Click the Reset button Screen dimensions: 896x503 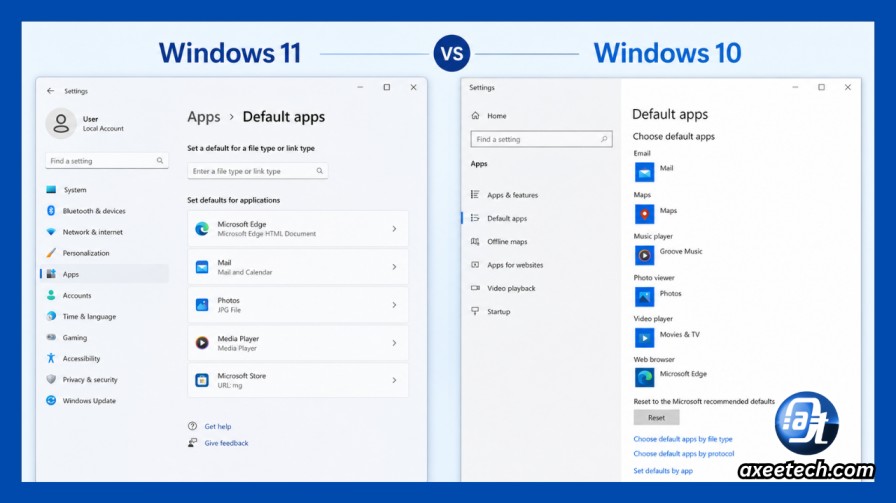tap(656, 418)
